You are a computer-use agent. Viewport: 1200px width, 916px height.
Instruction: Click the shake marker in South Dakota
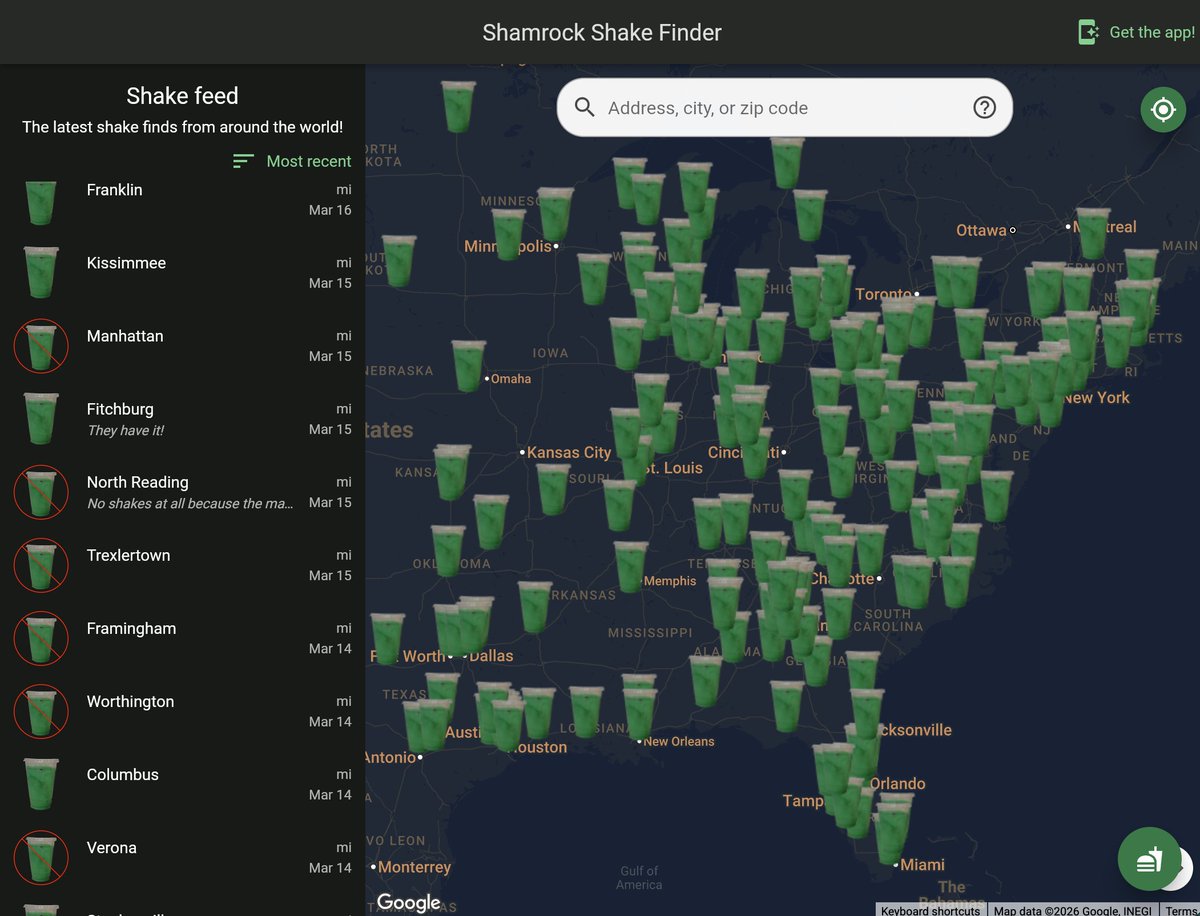click(x=398, y=261)
